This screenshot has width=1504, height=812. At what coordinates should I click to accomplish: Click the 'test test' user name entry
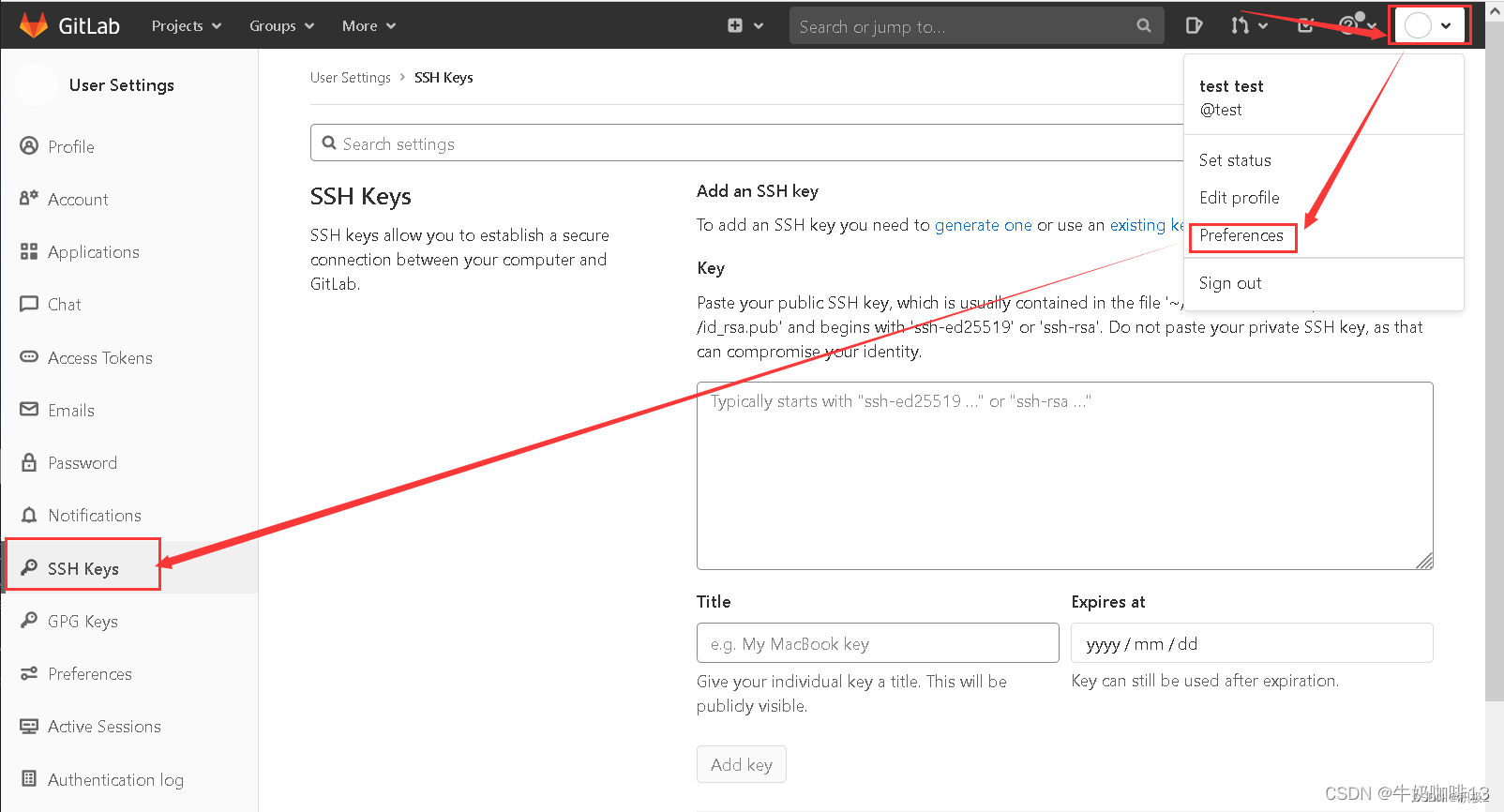[x=1231, y=86]
